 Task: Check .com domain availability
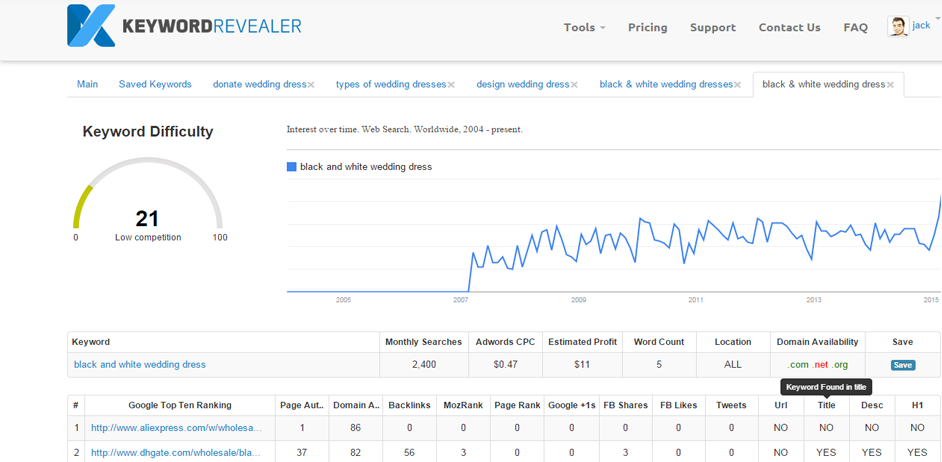point(798,365)
